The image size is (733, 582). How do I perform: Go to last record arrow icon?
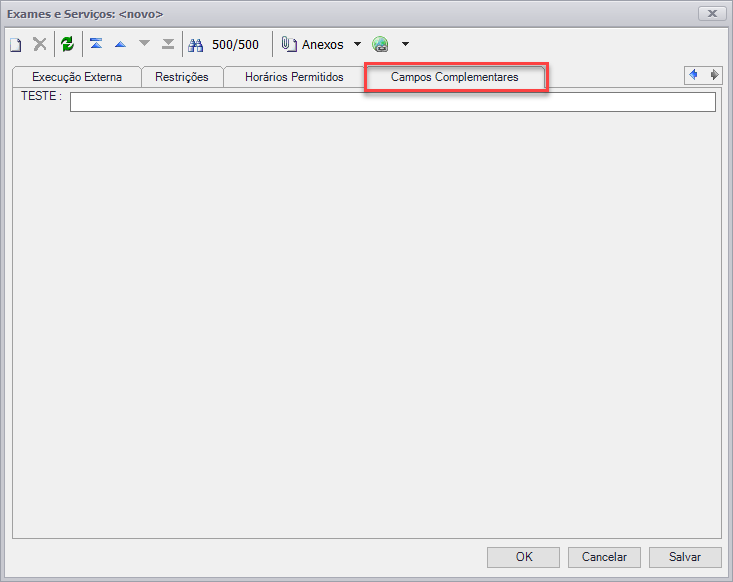168,44
